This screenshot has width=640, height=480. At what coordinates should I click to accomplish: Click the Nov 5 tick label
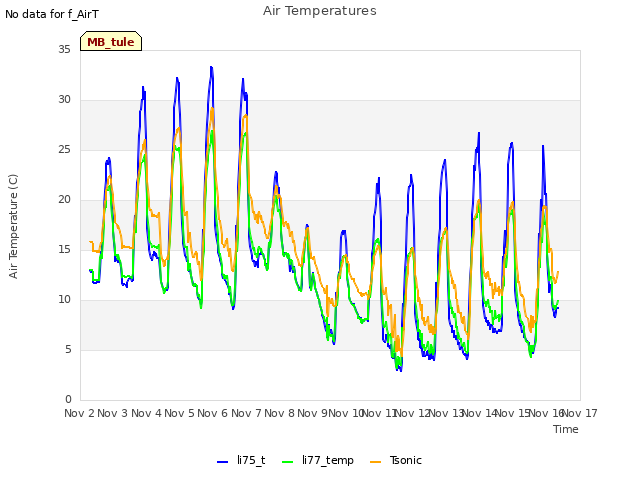pos(179,413)
